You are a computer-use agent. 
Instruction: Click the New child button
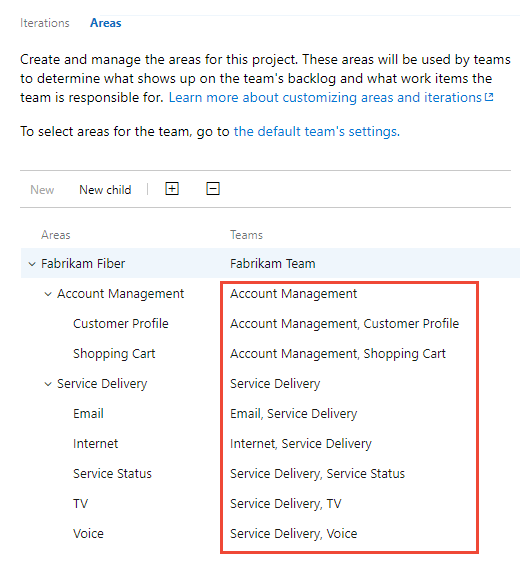[105, 190]
